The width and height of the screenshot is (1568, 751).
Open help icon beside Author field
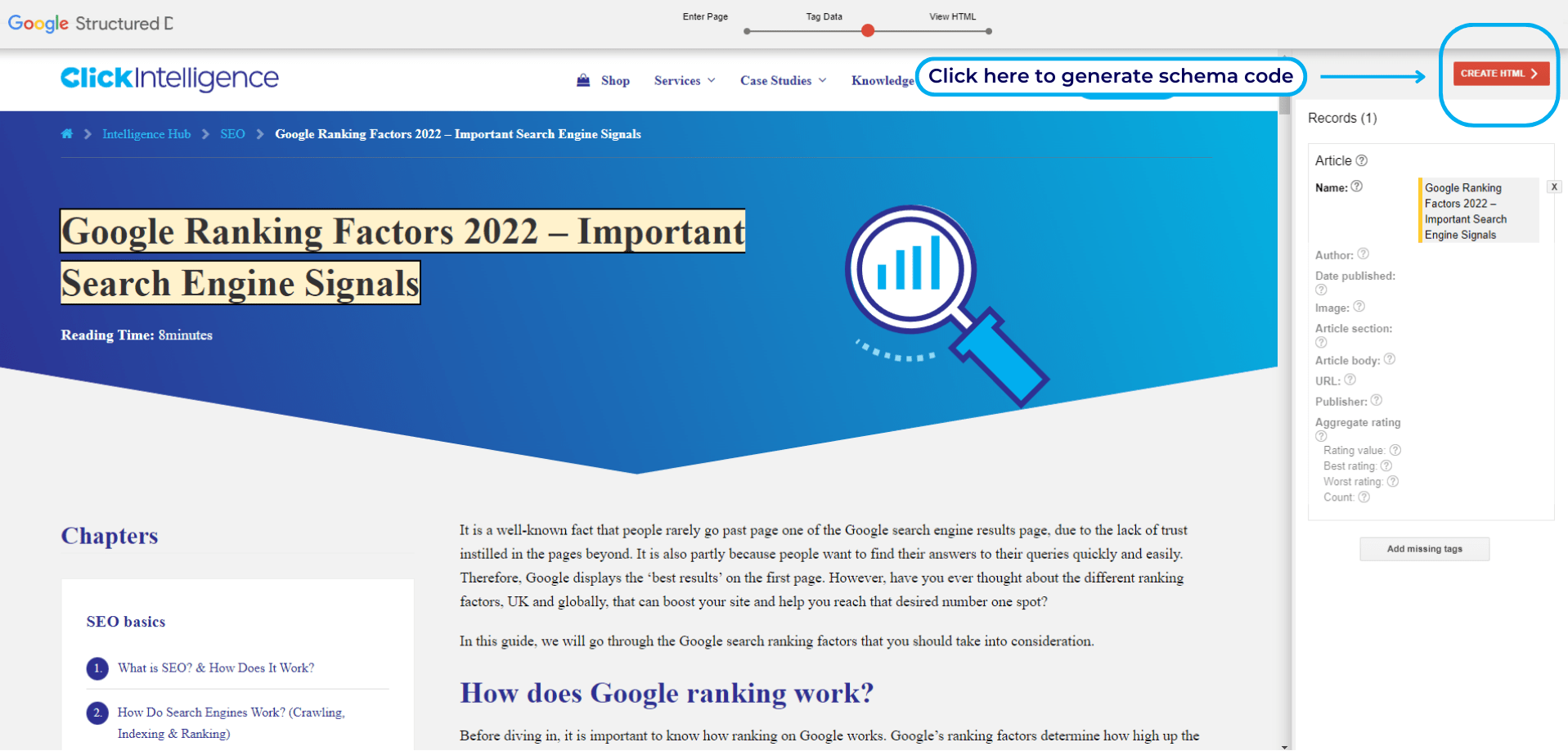pyautogui.click(x=1363, y=254)
